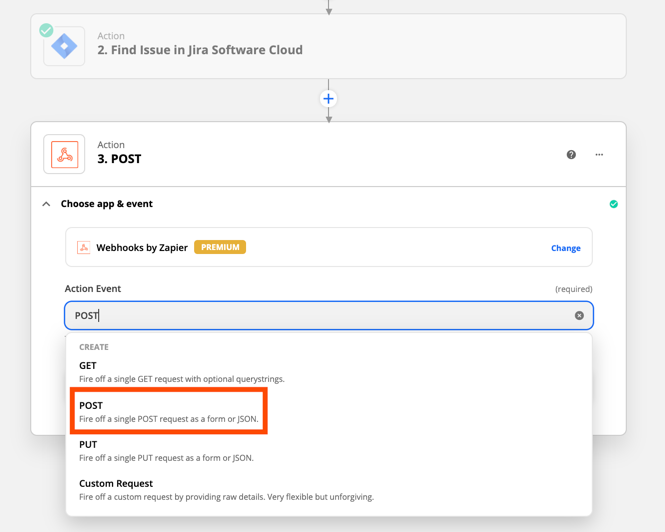Screen dimensions: 665x532
Task: Click the small Webhooks by Zapier app icon
Action: [x=84, y=247]
